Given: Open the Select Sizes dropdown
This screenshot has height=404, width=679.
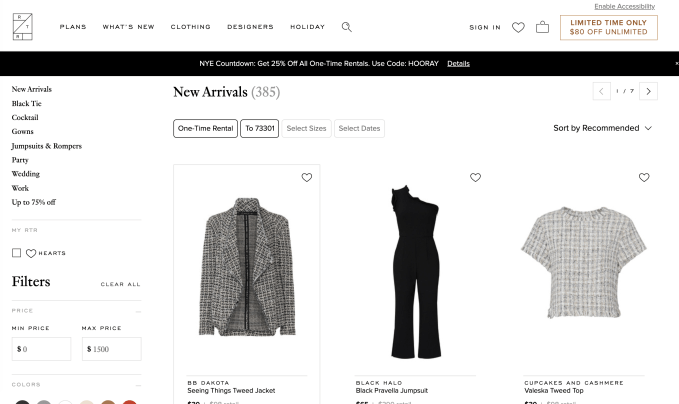Looking at the screenshot, I should [306, 128].
